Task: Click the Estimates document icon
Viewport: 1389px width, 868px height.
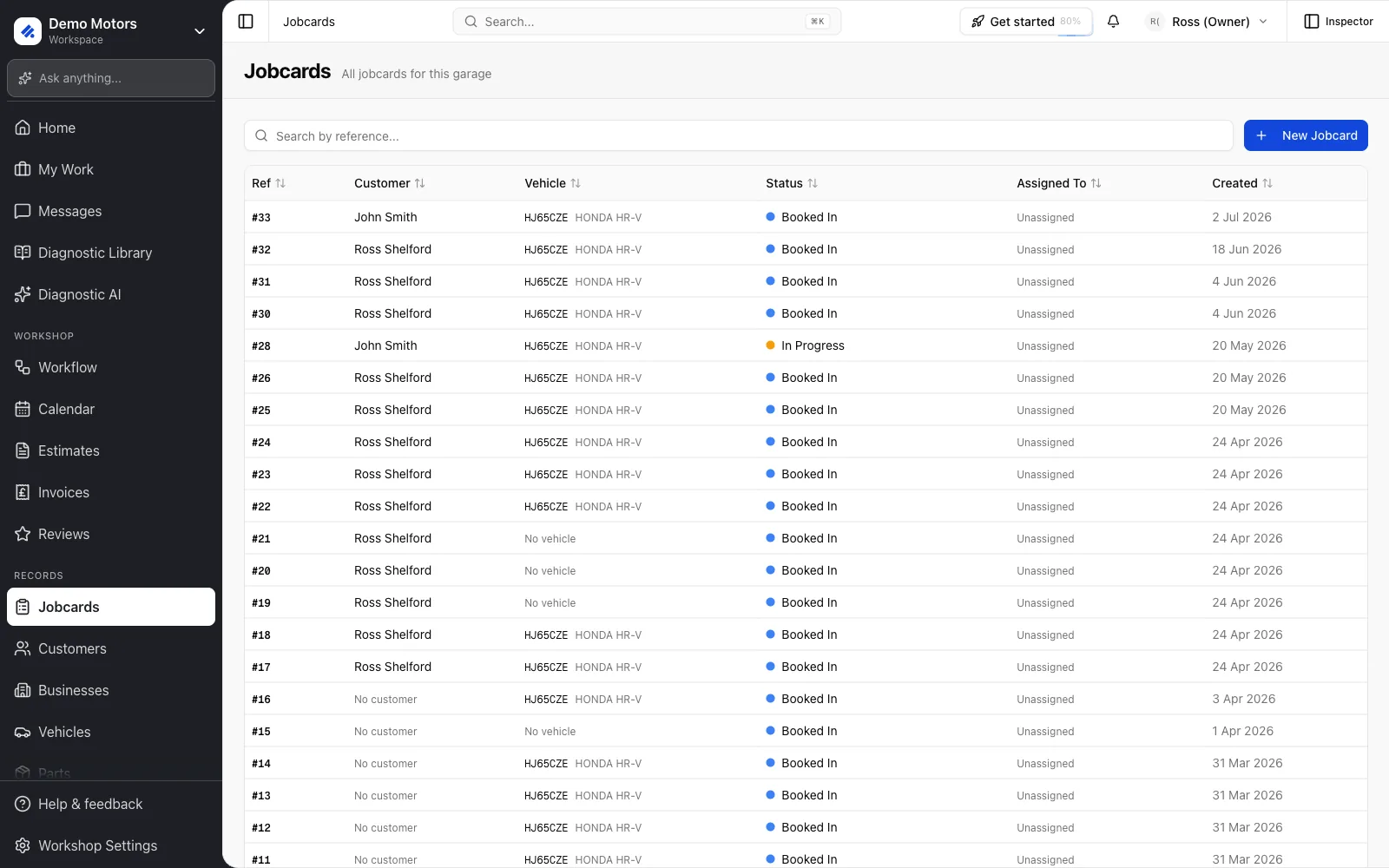Action: click(23, 450)
